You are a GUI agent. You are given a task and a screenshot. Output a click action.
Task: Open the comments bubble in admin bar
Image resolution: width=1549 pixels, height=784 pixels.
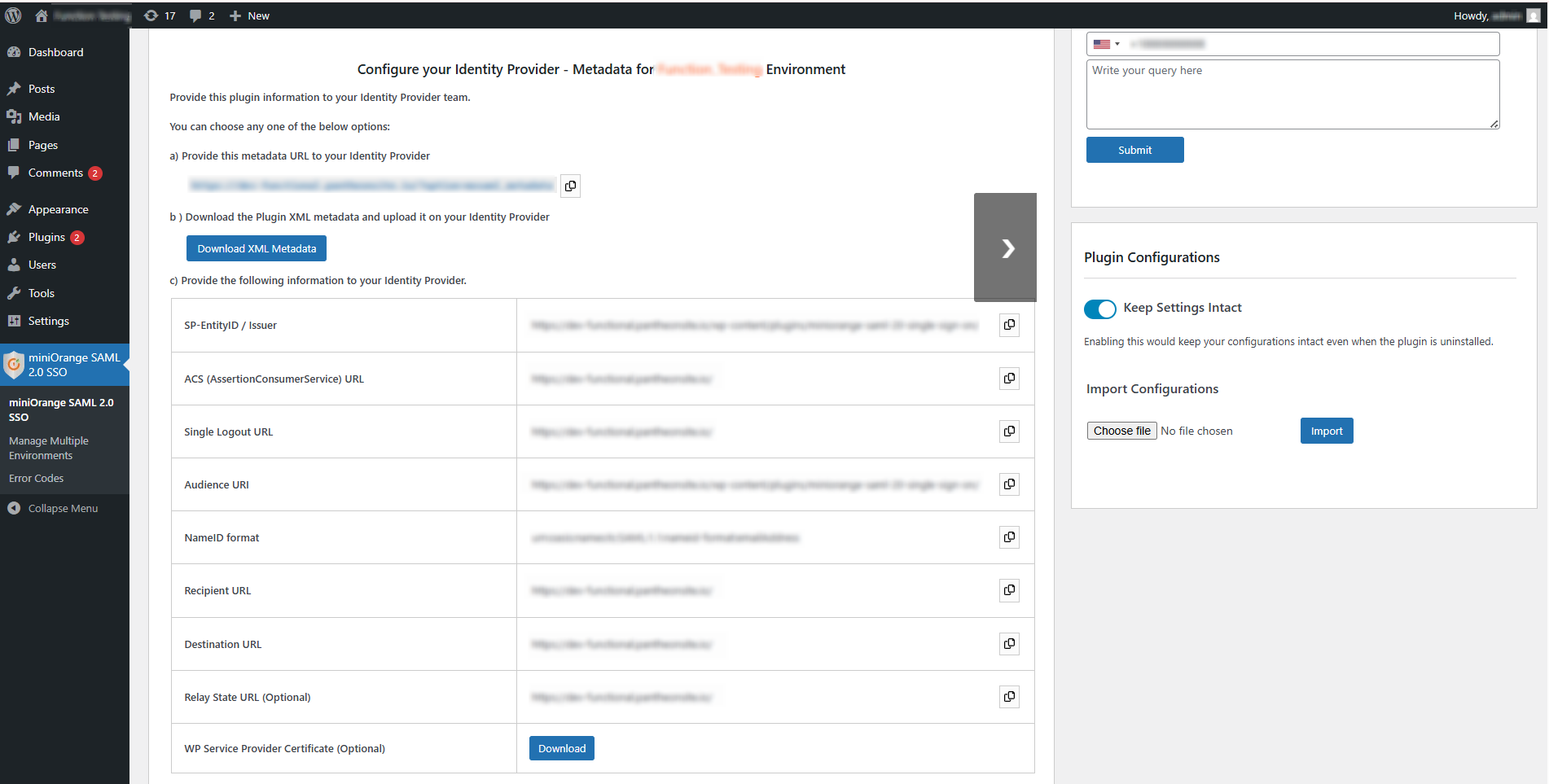[x=195, y=15]
